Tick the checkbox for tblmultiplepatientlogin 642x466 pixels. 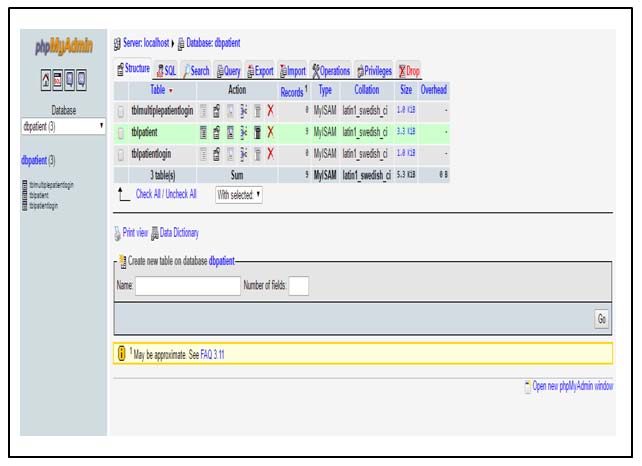tap(121, 112)
